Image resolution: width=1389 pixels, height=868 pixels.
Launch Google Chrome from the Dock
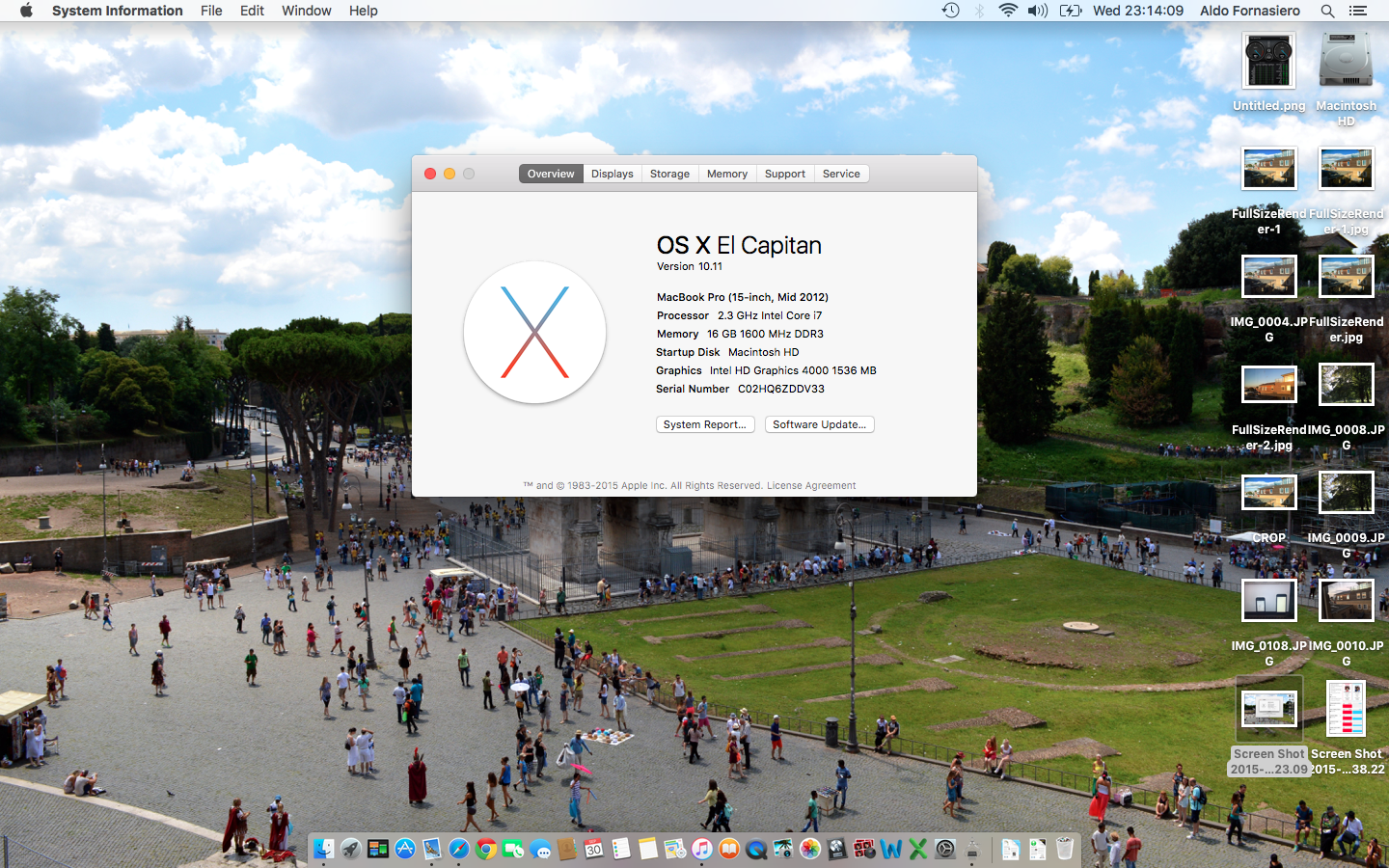(486, 849)
